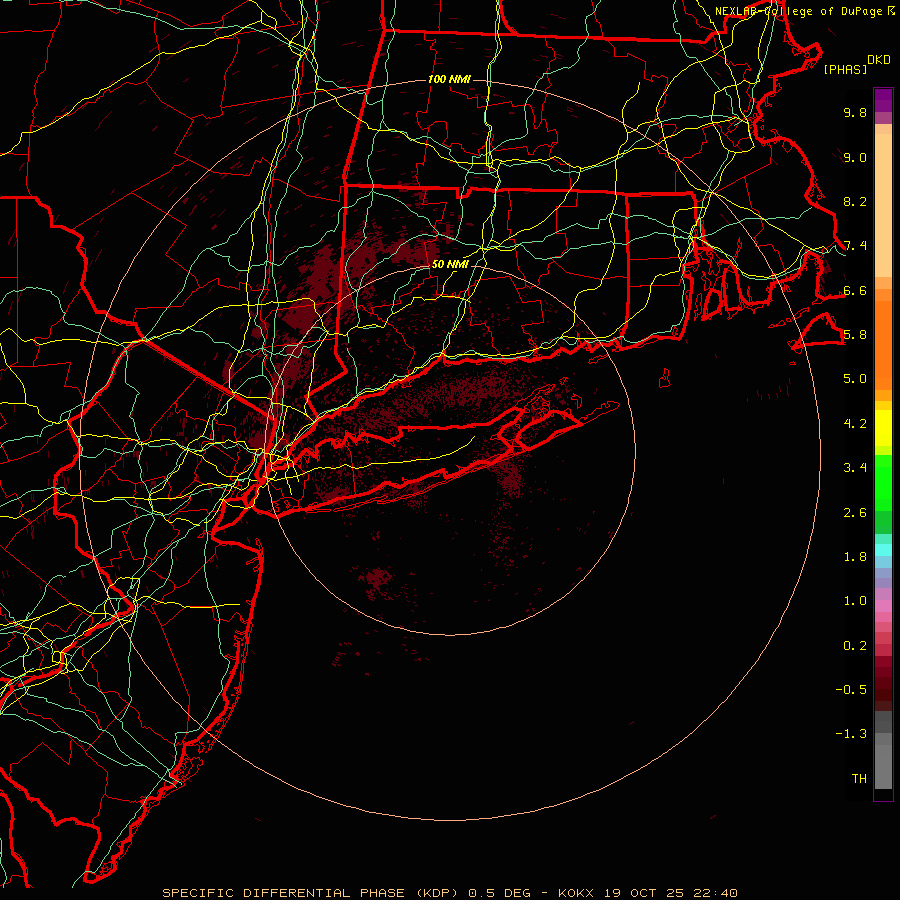900x900 pixels.
Task: Click the 0.5 DEG elevation text
Action: tap(499, 893)
